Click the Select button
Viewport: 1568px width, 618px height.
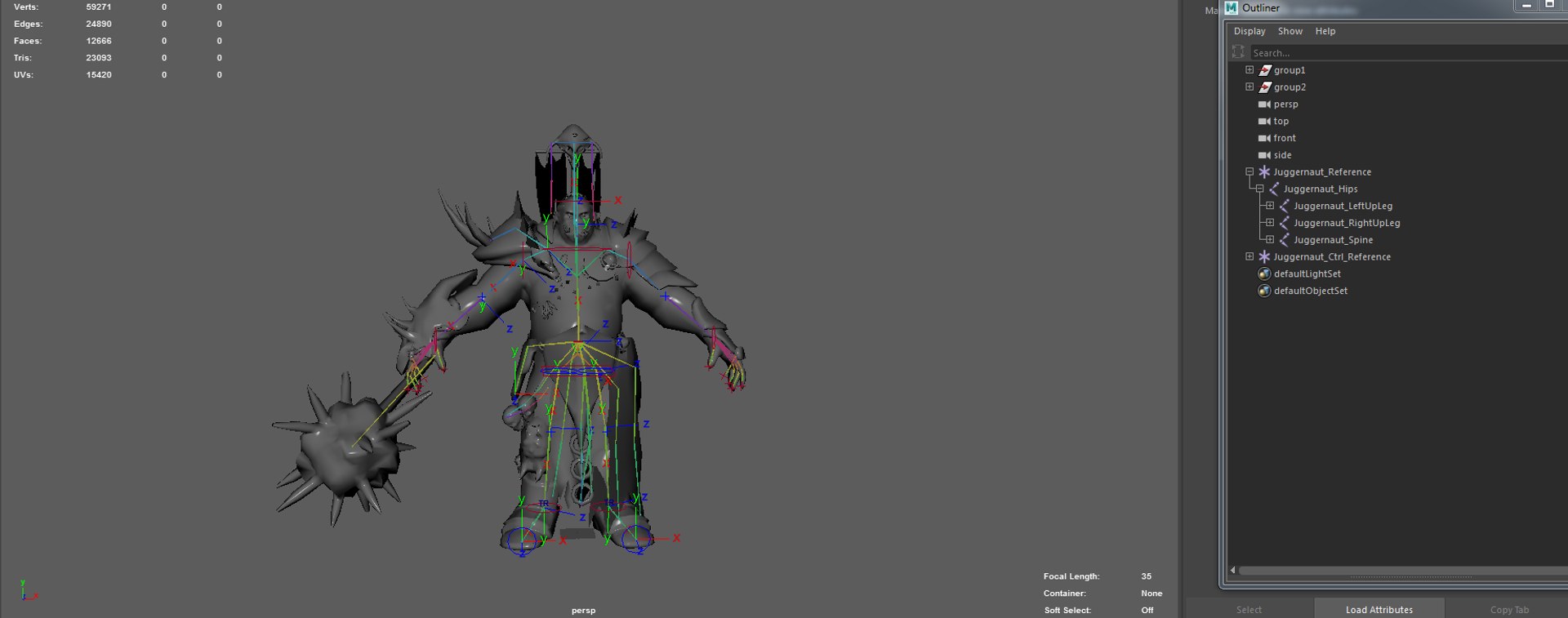point(1249,609)
